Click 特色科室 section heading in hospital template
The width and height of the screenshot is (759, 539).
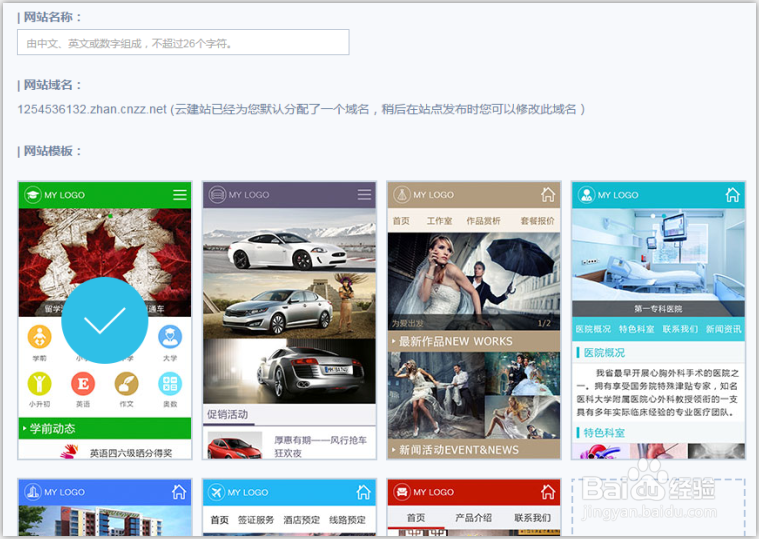(604, 433)
